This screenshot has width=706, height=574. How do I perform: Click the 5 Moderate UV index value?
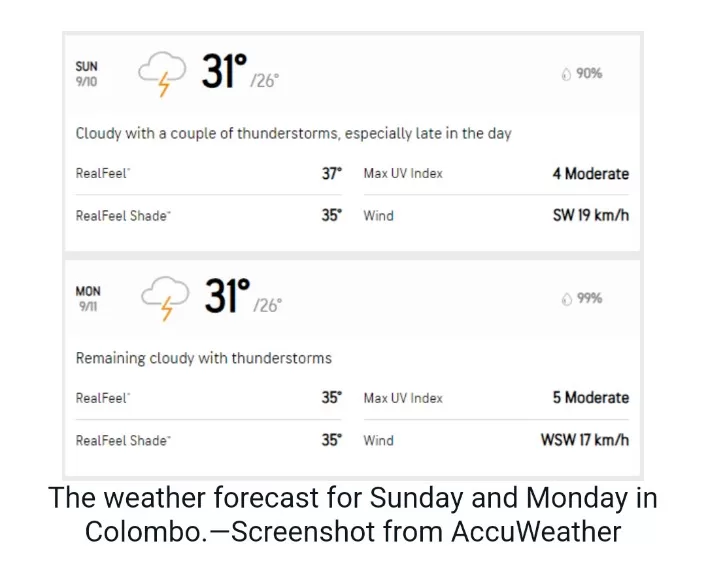click(x=591, y=398)
